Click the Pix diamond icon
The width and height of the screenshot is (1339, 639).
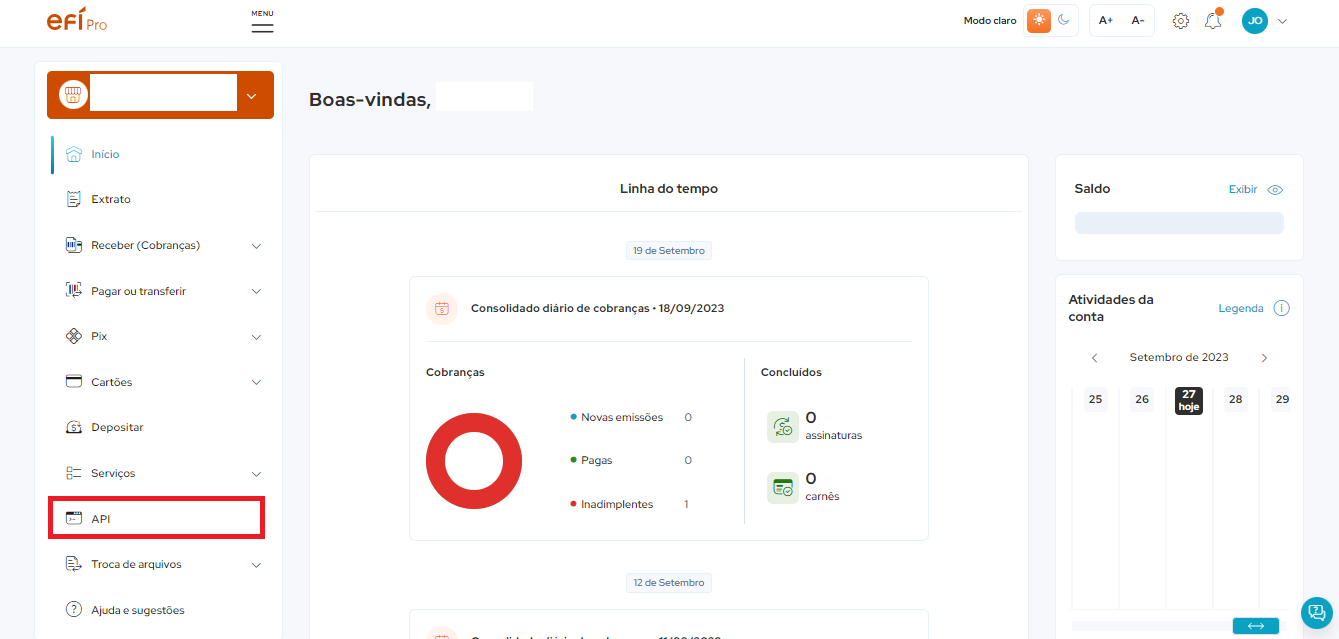pyautogui.click(x=73, y=336)
